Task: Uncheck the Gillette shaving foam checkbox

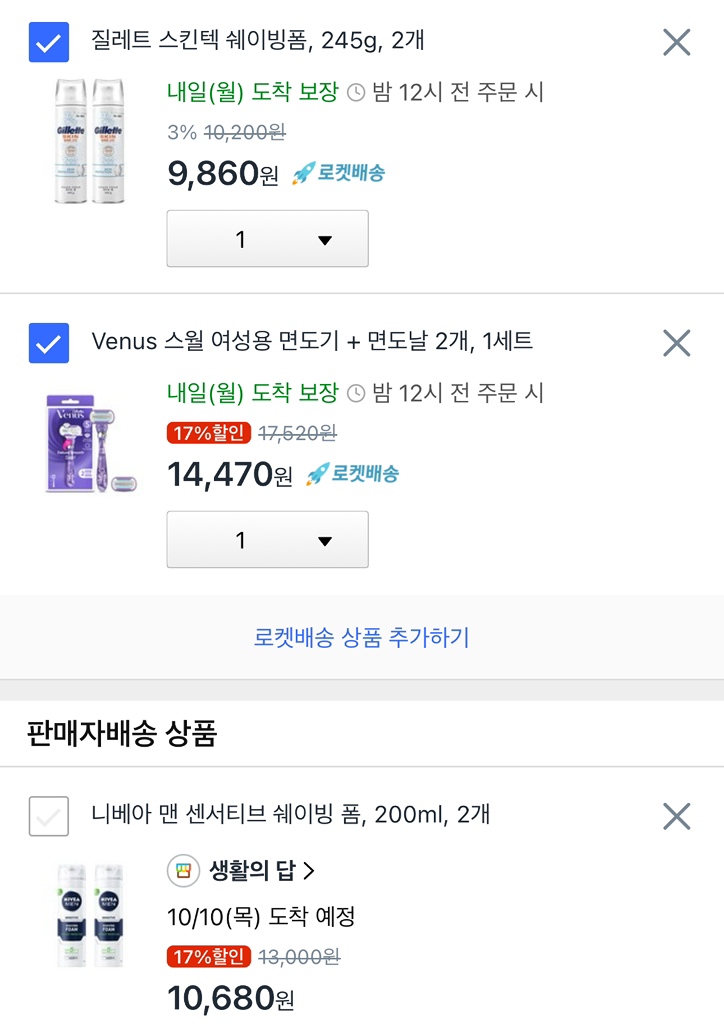Action: point(49,42)
